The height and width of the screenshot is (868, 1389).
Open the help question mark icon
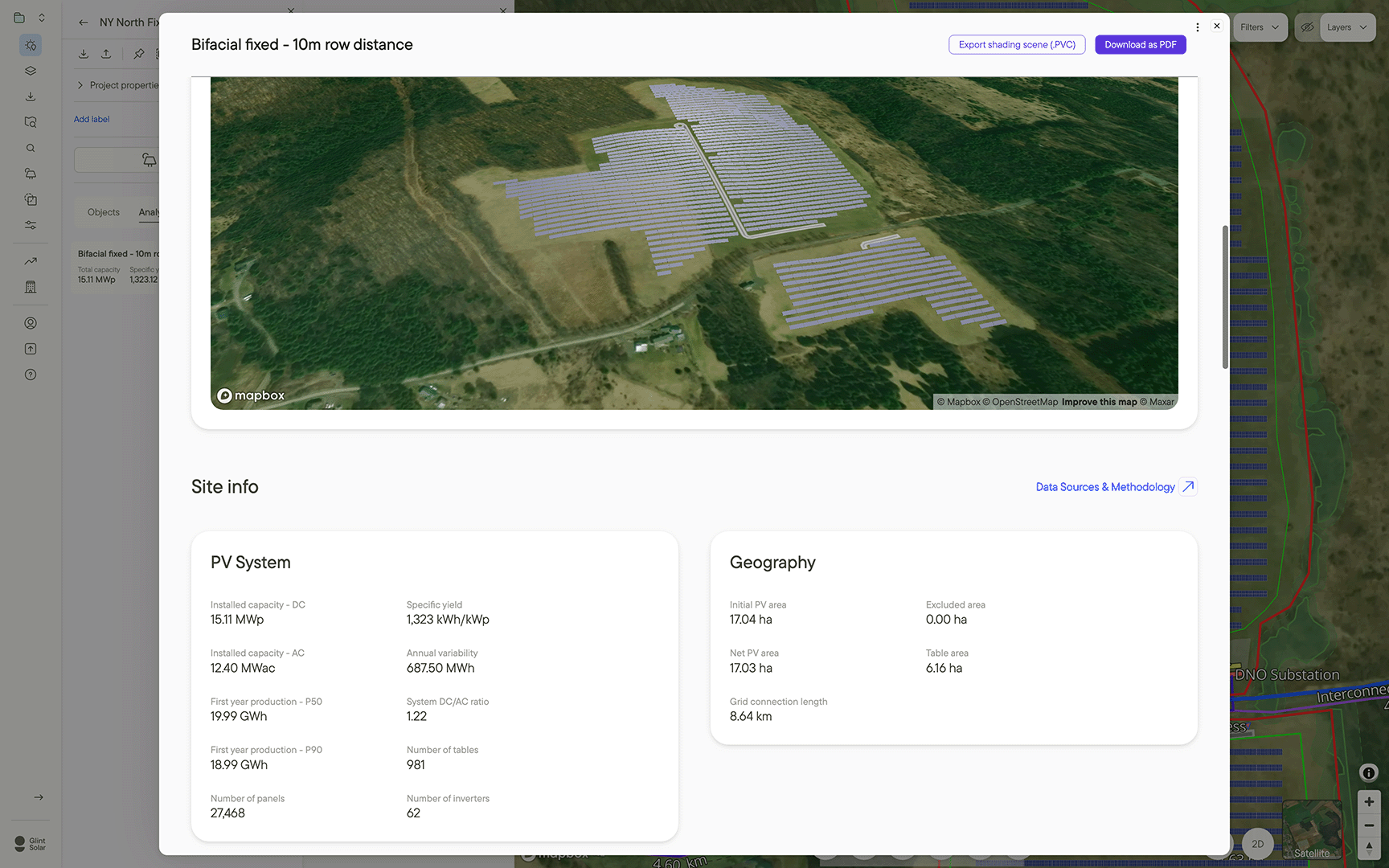click(31, 375)
